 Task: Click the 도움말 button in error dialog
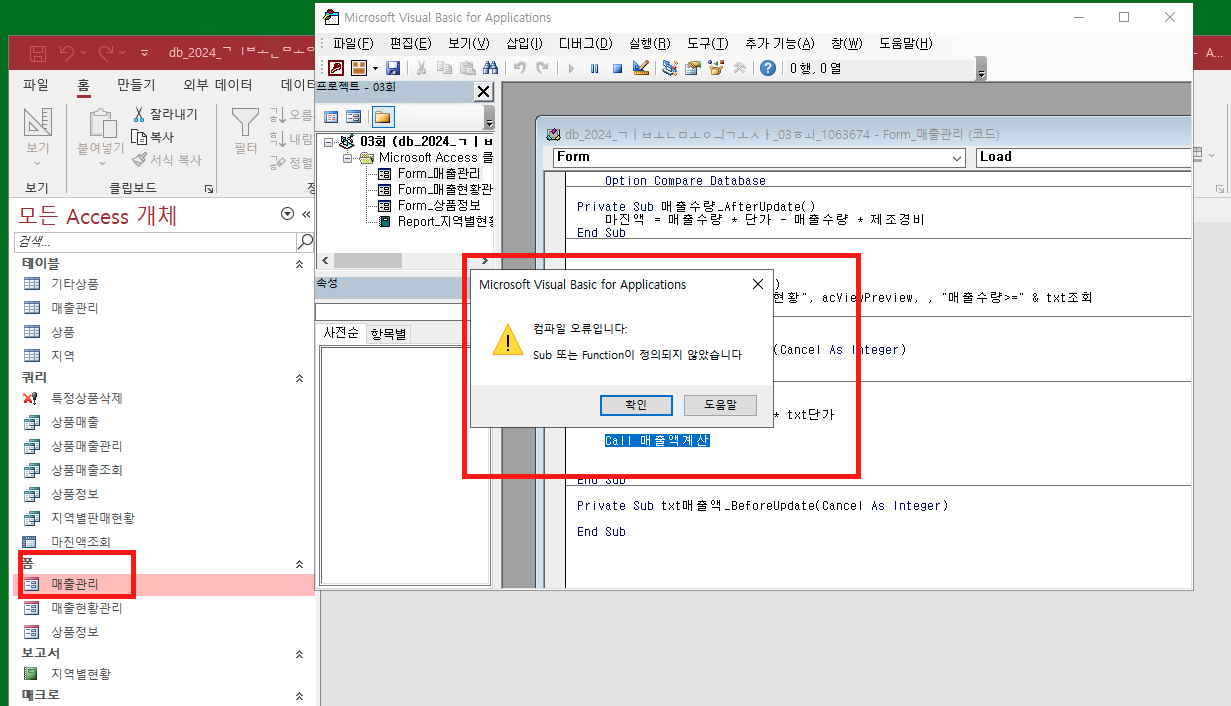pos(720,405)
